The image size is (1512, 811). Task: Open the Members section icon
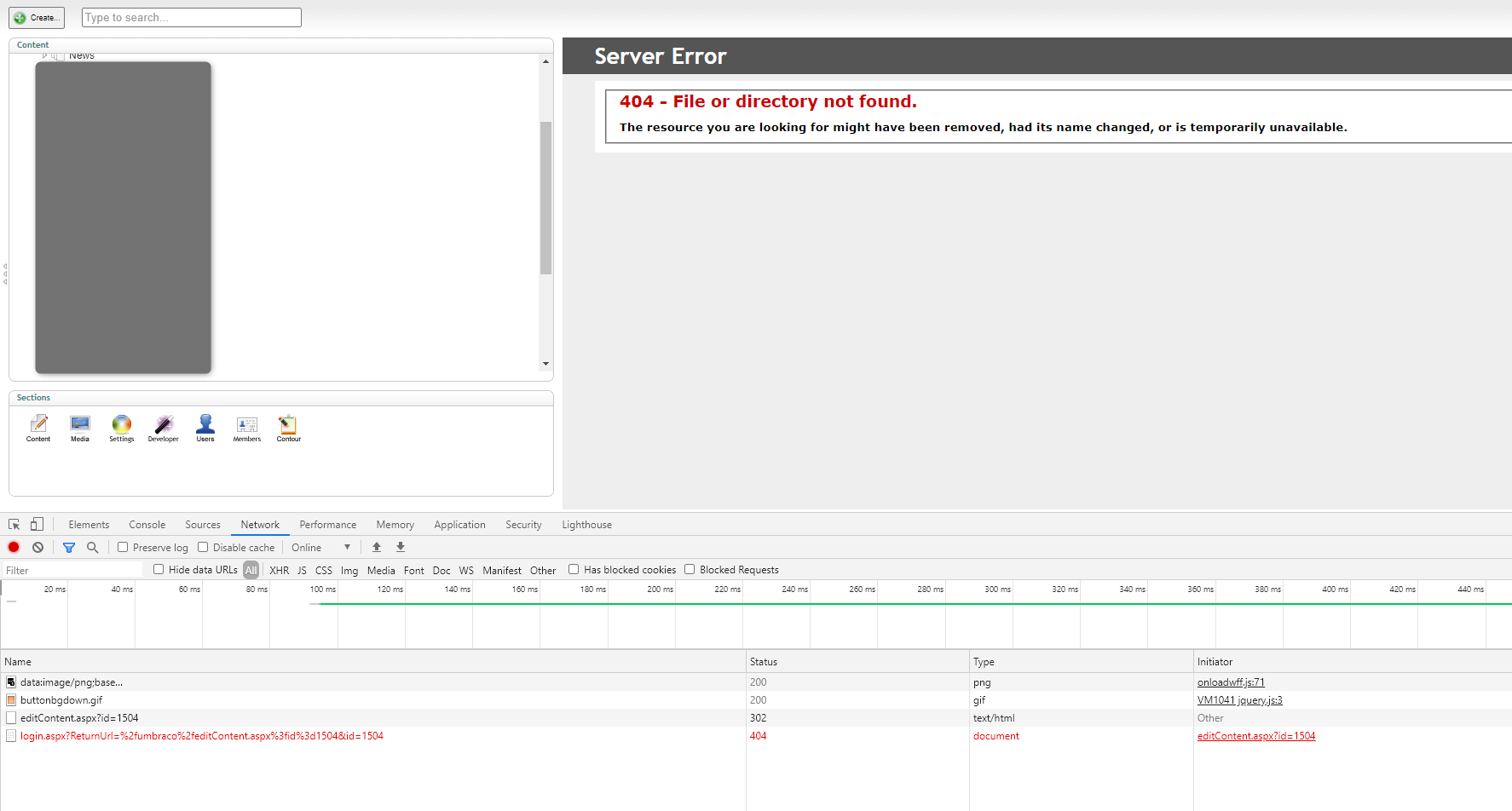click(247, 428)
